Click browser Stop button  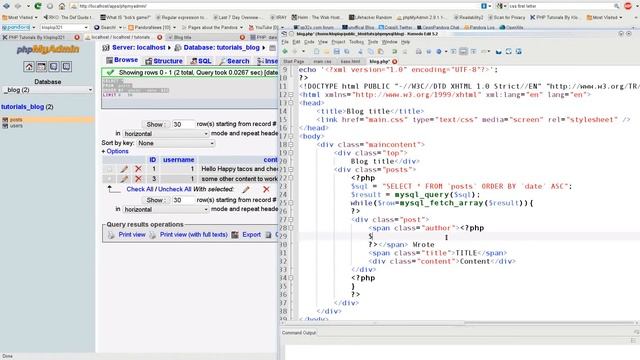pos(50,6)
